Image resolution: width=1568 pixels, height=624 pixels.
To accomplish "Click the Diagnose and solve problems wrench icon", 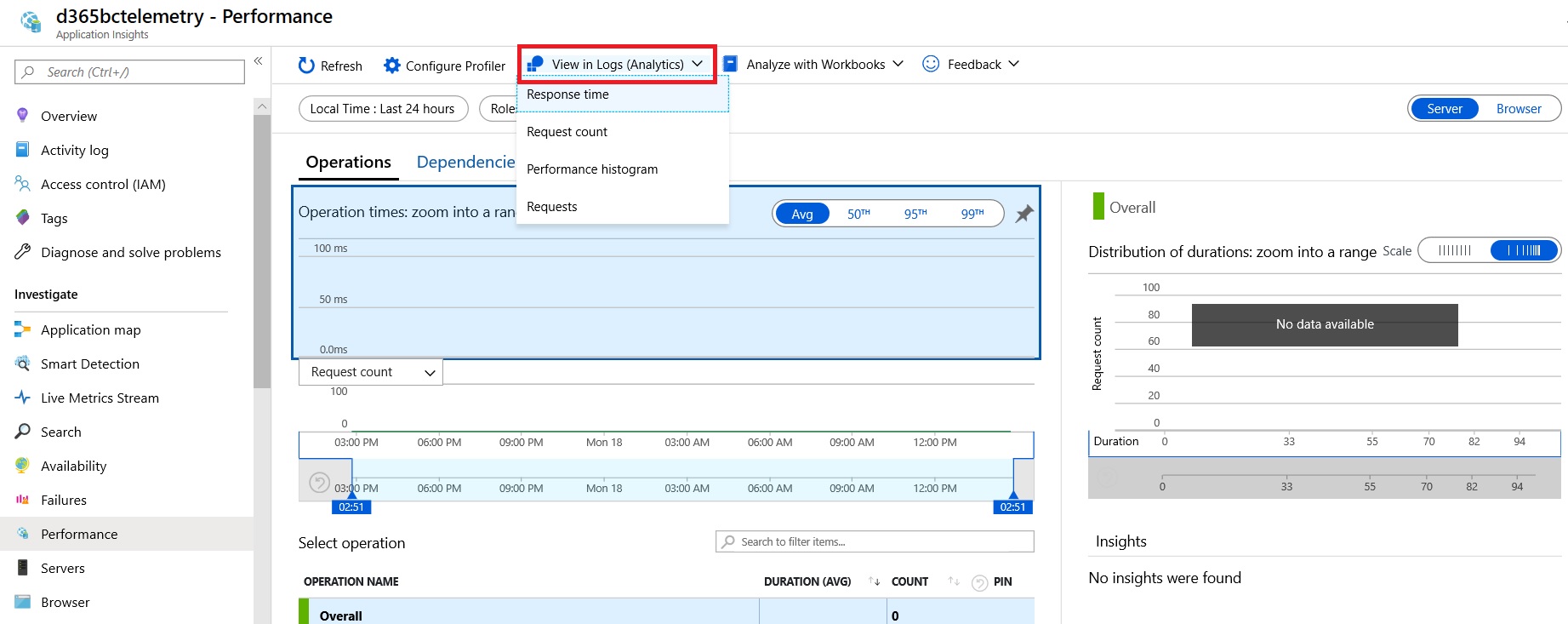I will [22, 252].
